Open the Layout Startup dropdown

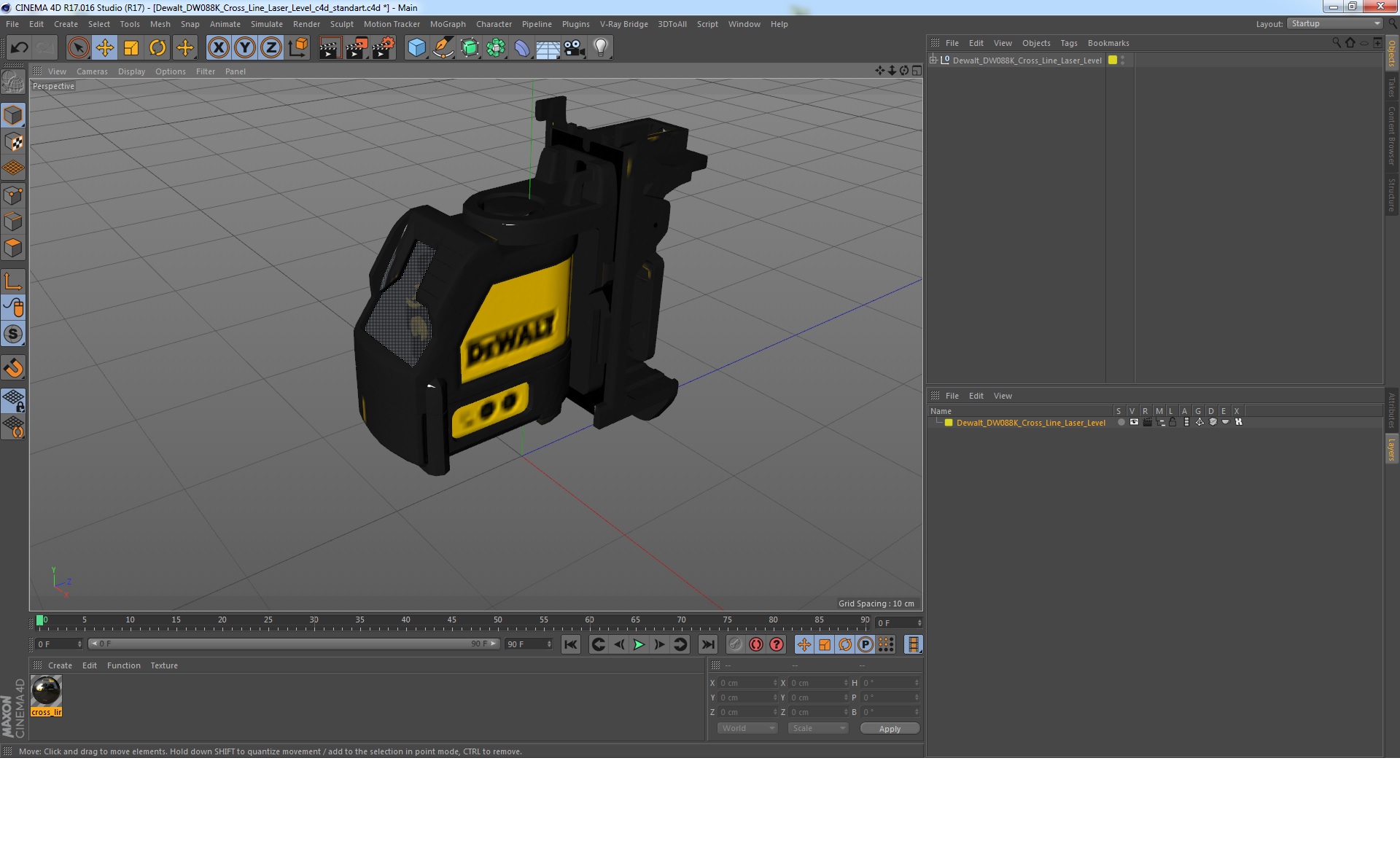click(x=1335, y=23)
